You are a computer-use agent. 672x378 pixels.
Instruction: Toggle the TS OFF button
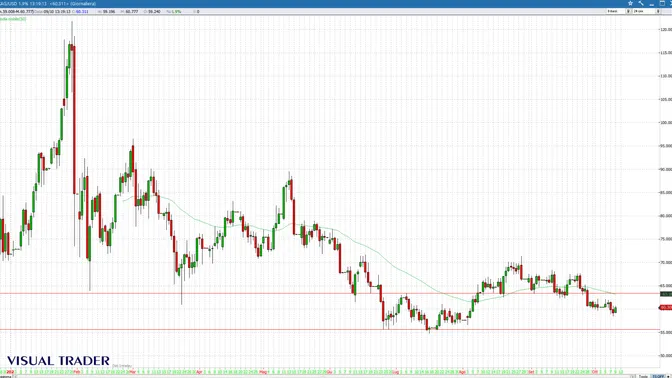click(658, 376)
